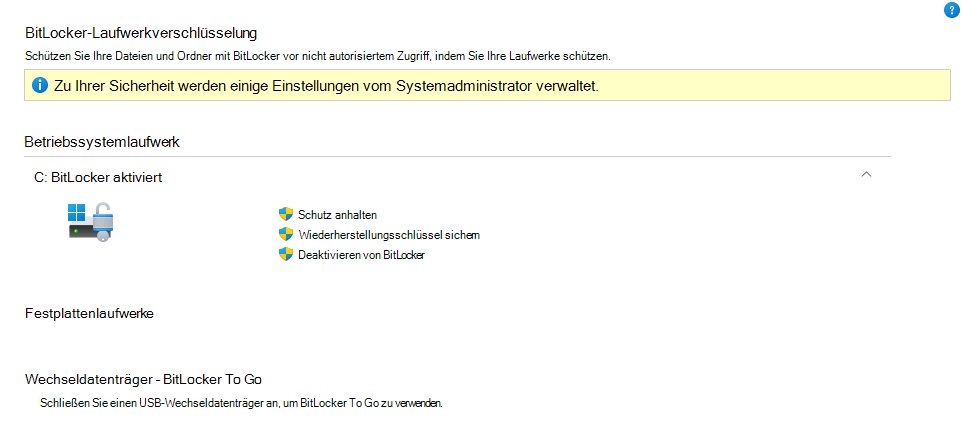Click Deaktivieren von BitLocker link

coord(361,255)
